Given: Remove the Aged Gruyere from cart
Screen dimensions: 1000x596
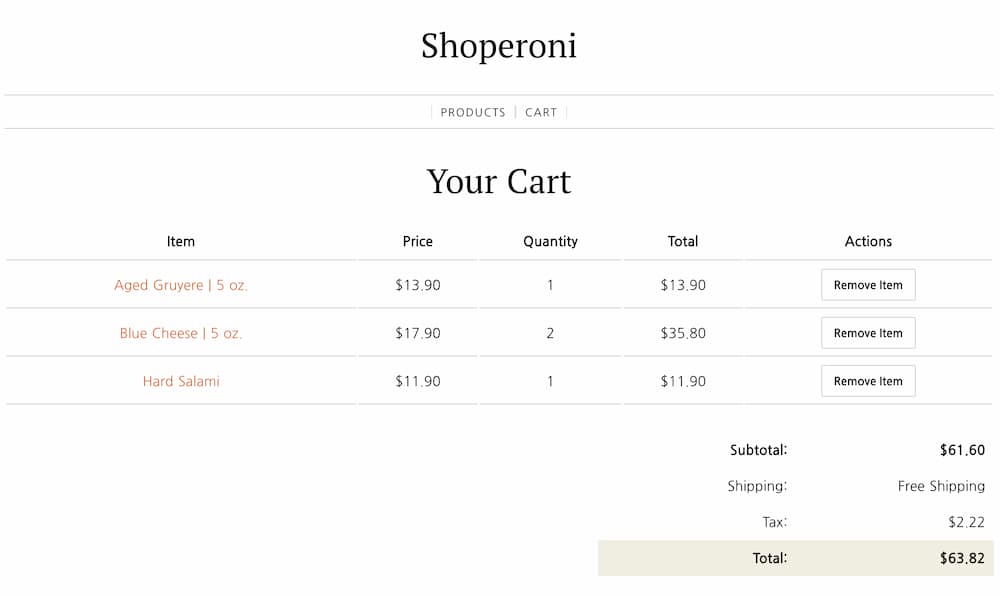Looking at the screenshot, I should click(x=868, y=285).
